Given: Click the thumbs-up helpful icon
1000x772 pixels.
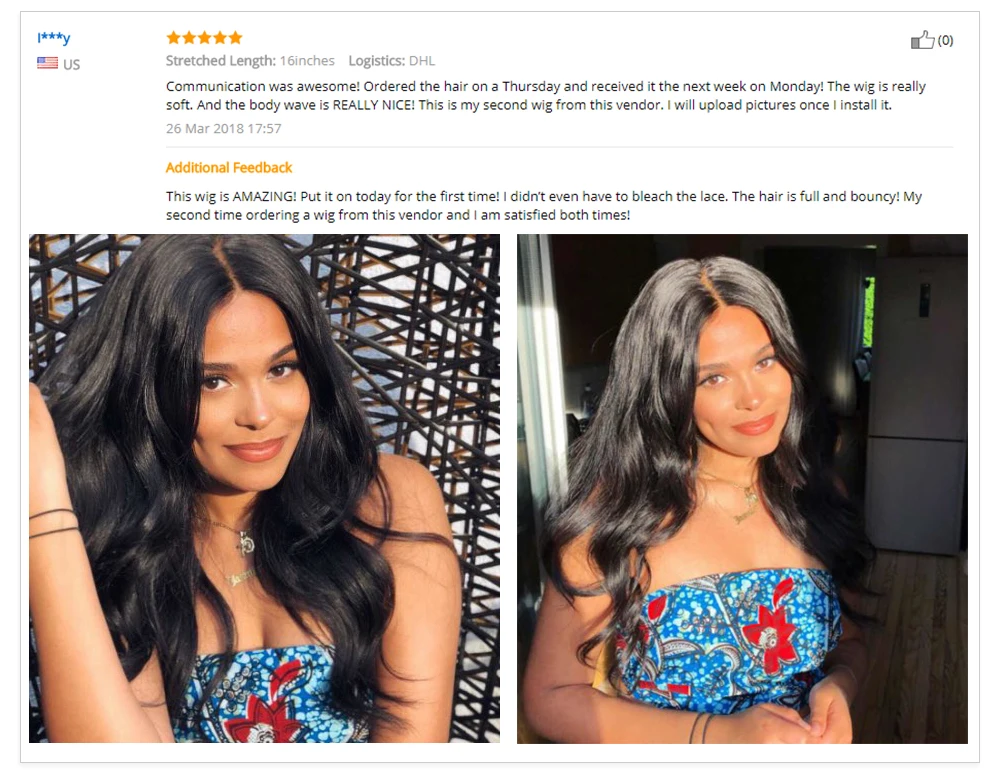Looking at the screenshot, I should click(922, 40).
